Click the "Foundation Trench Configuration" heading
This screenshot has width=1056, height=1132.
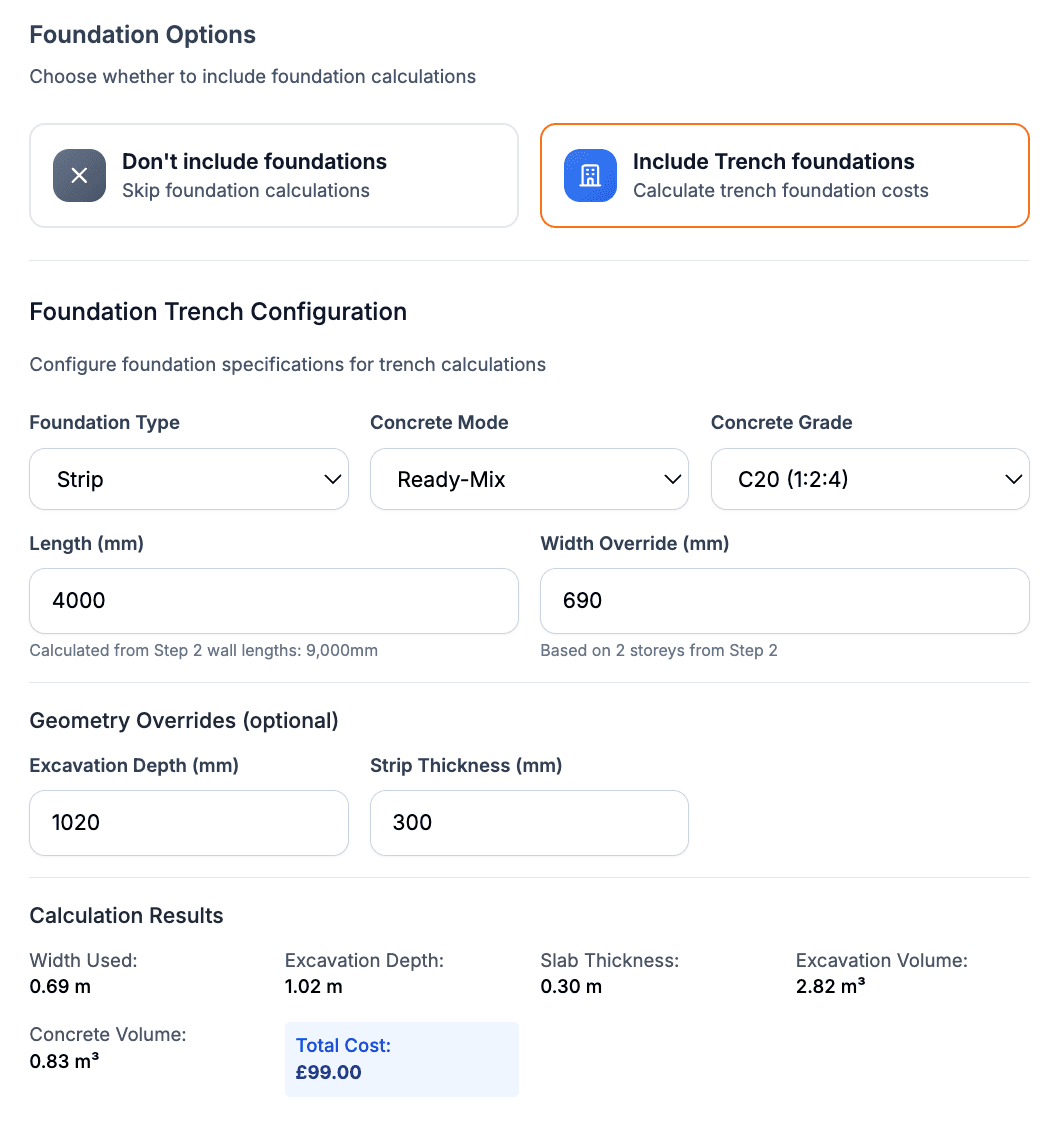click(x=218, y=312)
